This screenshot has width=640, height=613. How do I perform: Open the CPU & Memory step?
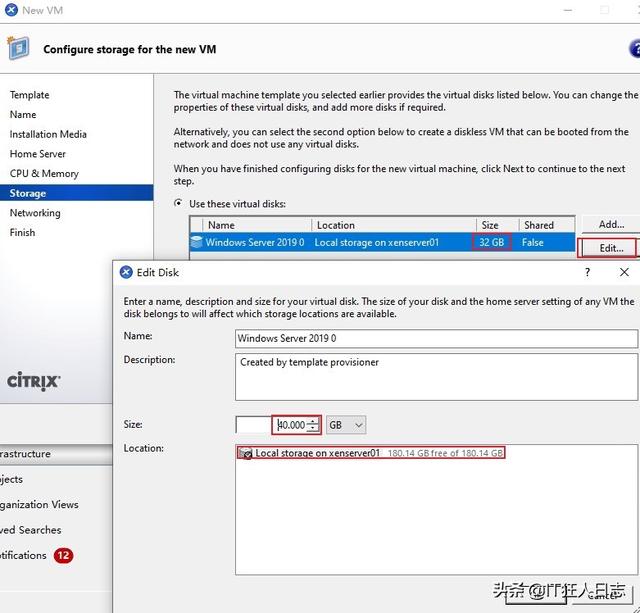coord(44,173)
